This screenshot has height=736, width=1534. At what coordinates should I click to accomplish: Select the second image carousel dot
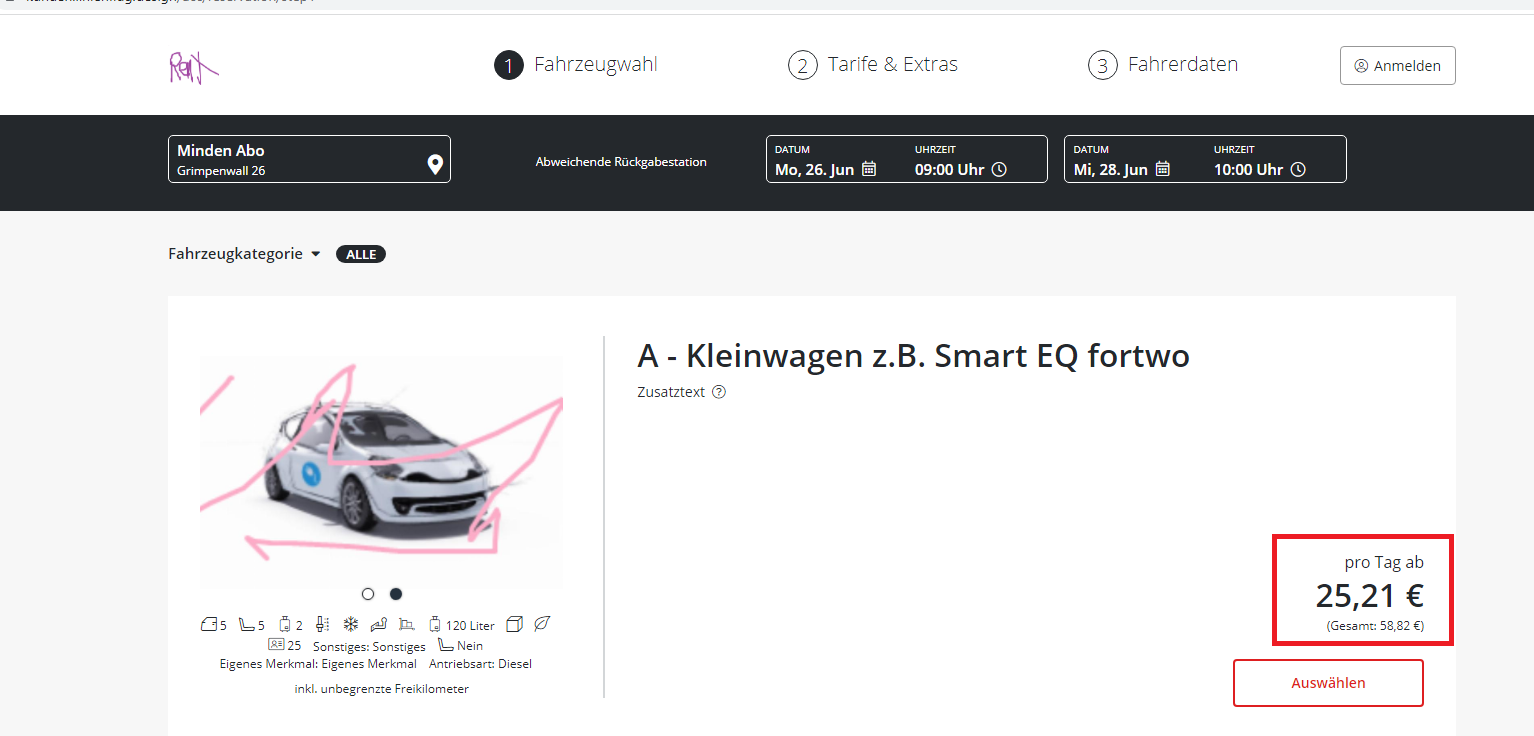click(396, 594)
